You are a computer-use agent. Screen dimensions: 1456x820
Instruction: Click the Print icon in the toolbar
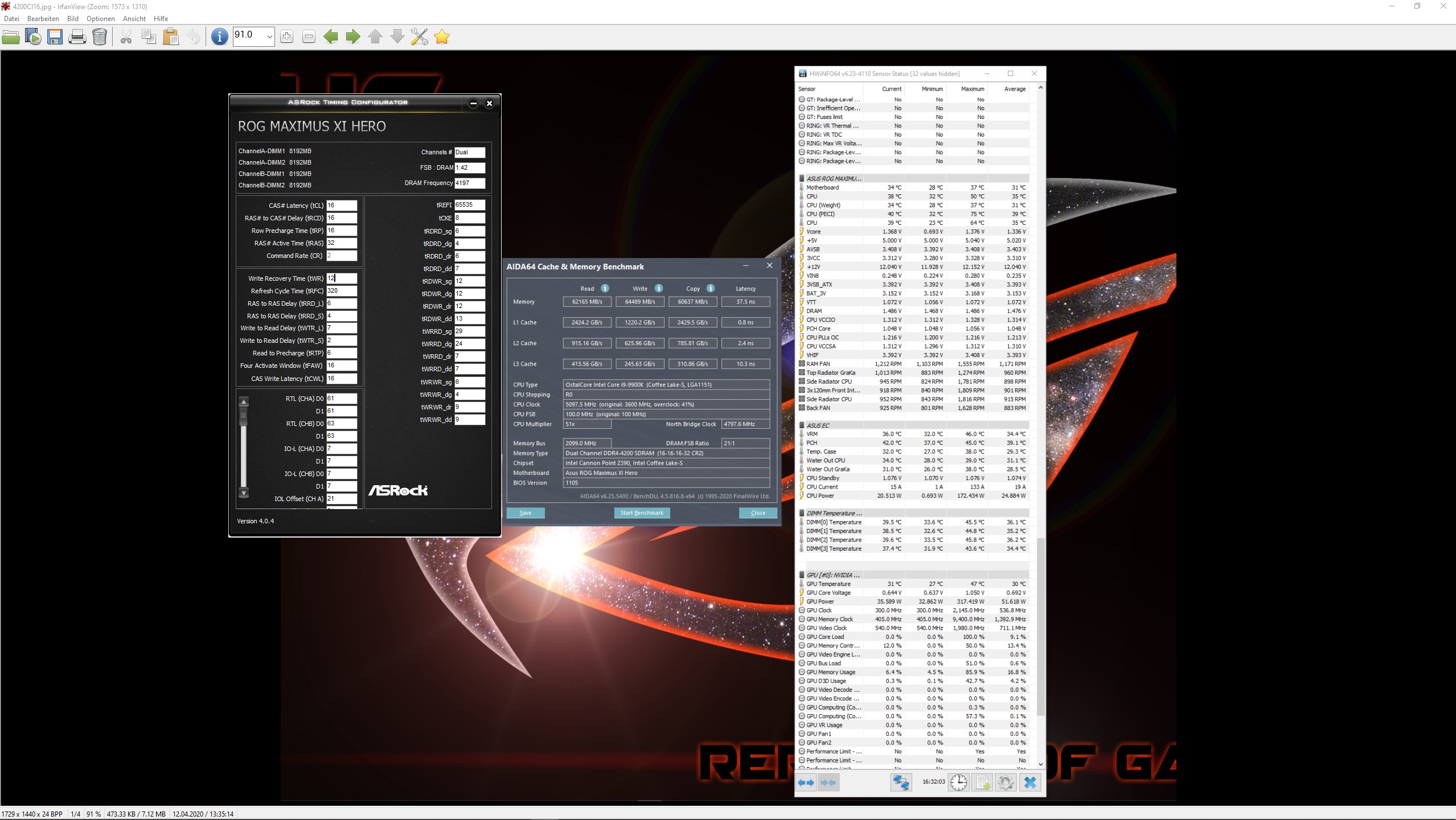(x=77, y=37)
